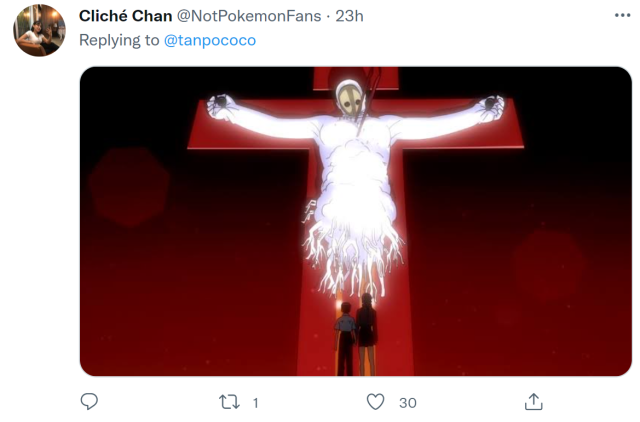640x422 pixels.
Task: Click the left outstretched hand in the image
Action: (x=216, y=103)
